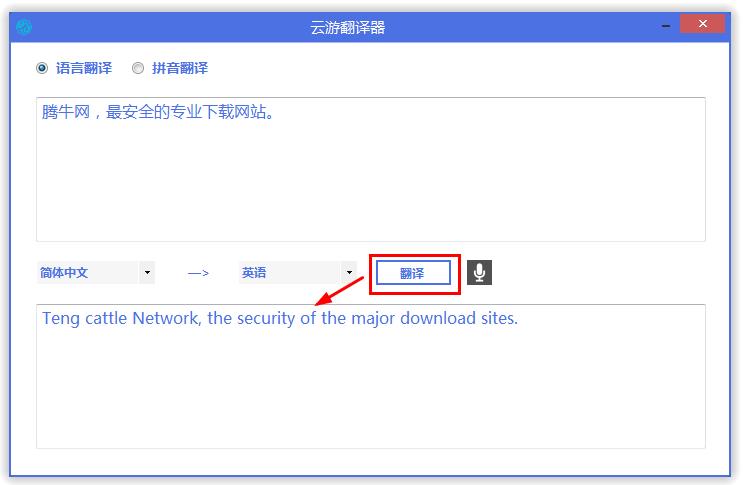Click the 语言翻译 label text

pyautogui.click(x=84, y=68)
